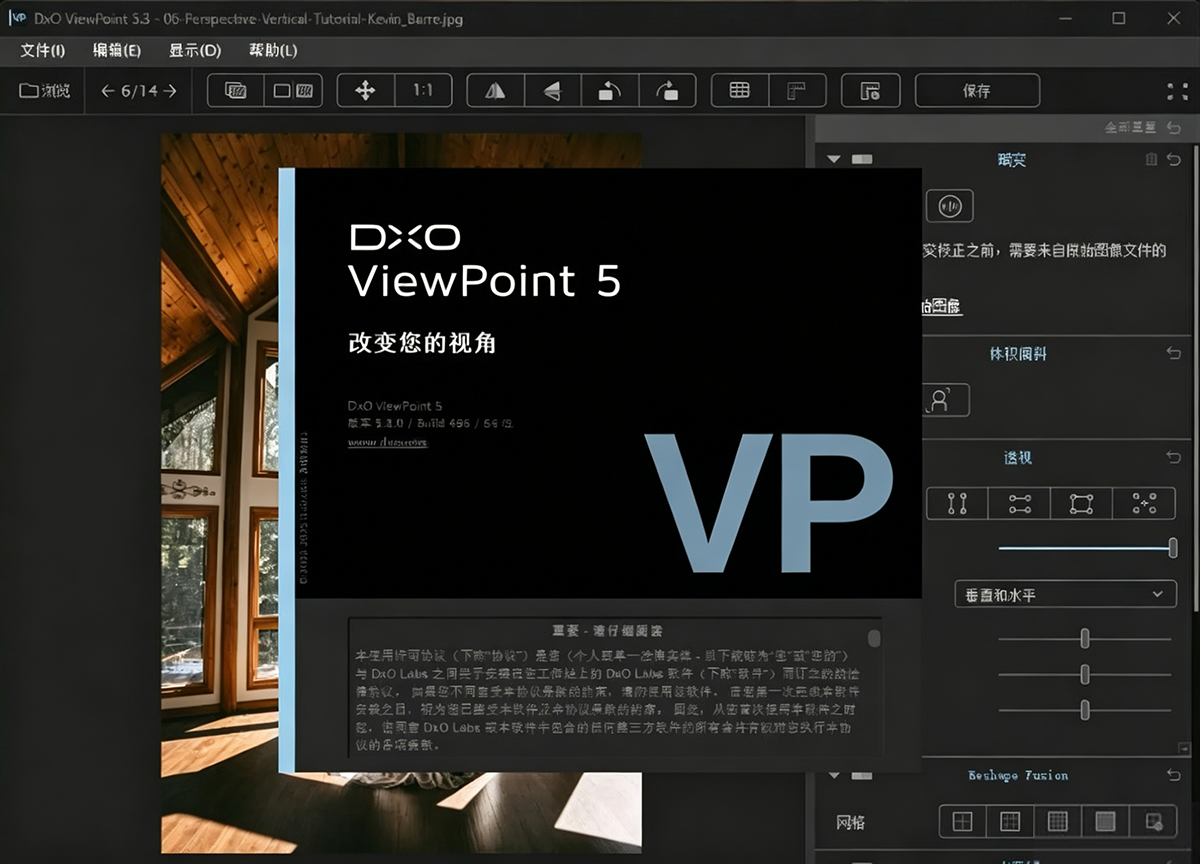
Task: Select 8-point perspective tool
Action: click(1144, 503)
